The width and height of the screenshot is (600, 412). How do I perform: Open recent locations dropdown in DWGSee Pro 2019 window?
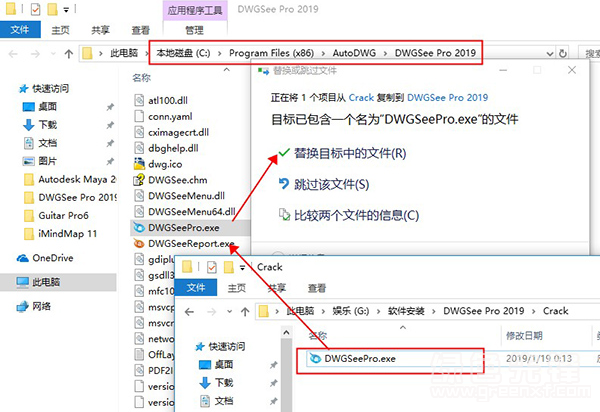pyautogui.click(x=53, y=54)
